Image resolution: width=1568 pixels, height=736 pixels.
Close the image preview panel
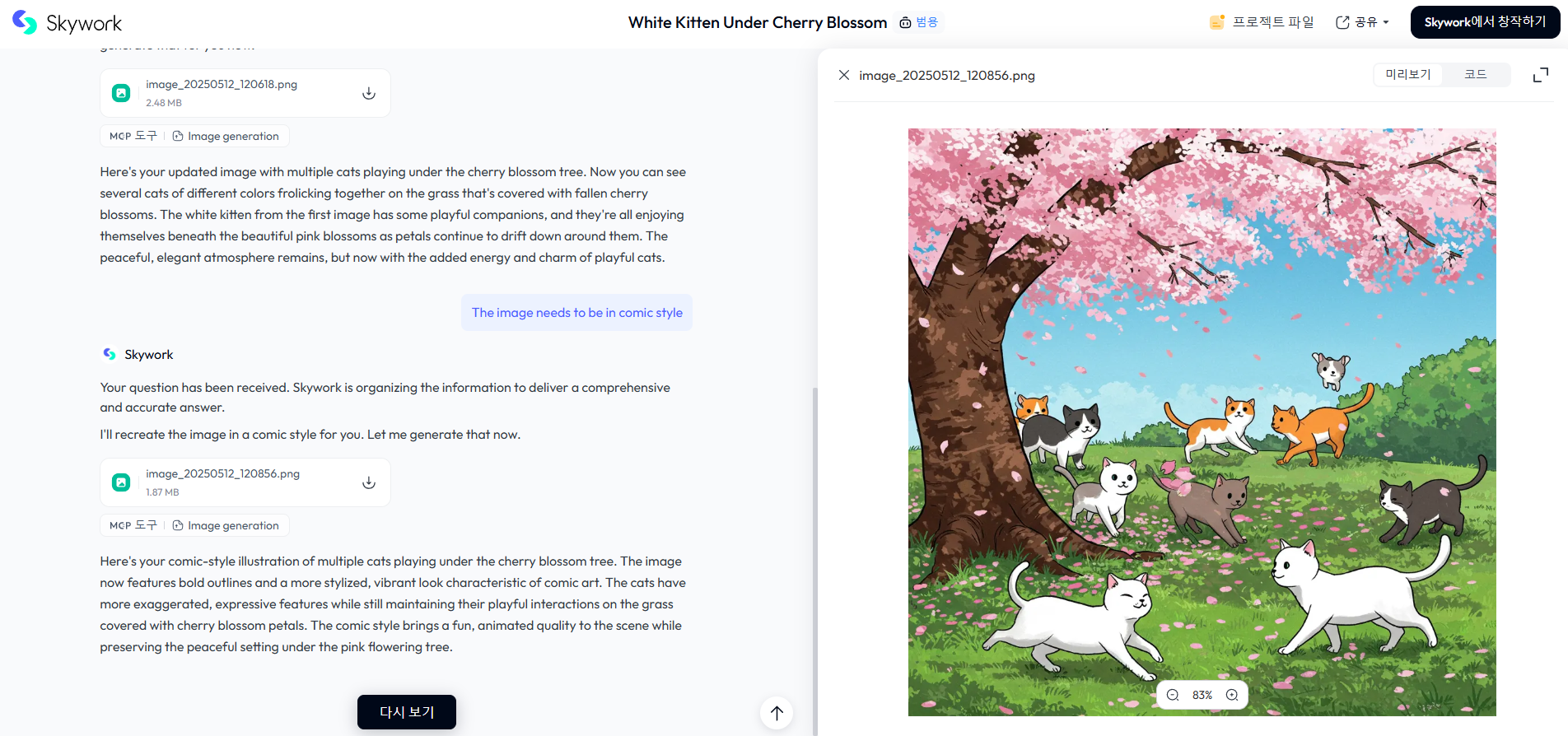click(x=844, y=75)
